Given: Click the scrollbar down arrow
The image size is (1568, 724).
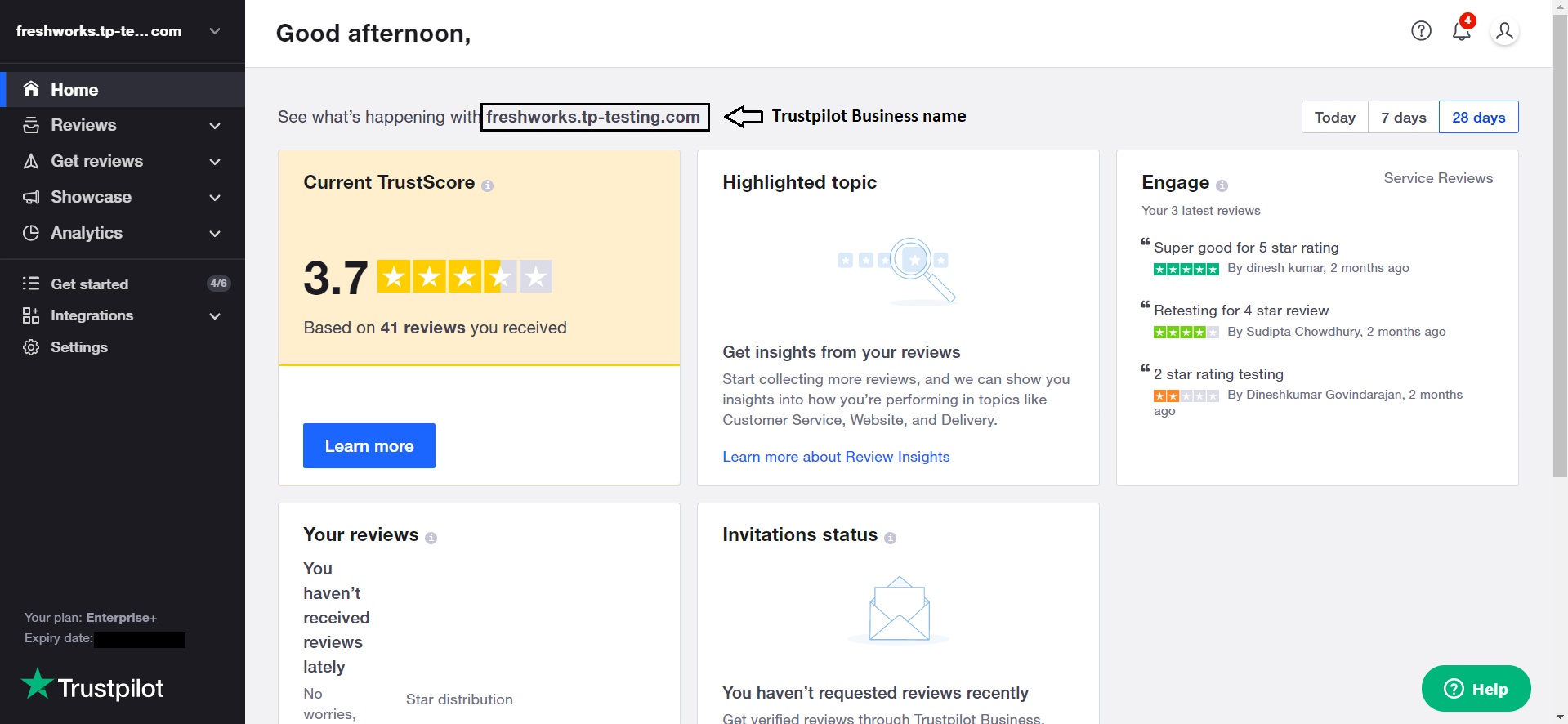Looking at the screenshot, I should click(x=1560, y=717).
